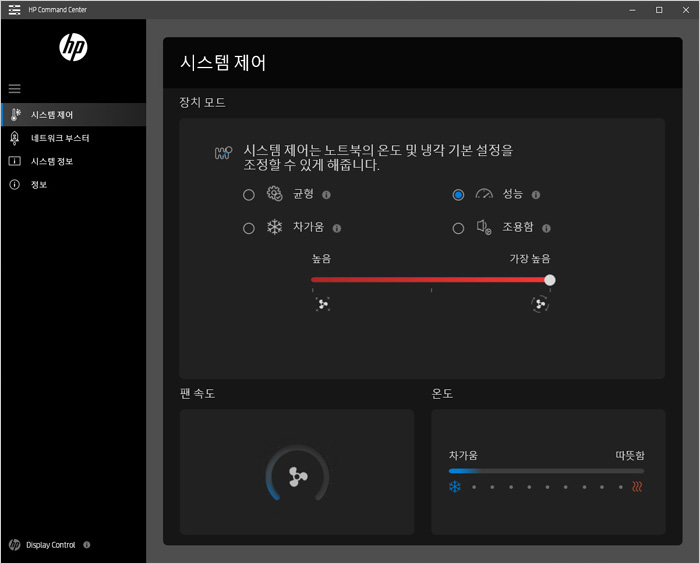The height and width of the screenshot is (564, 700).
Task: Open 시스템 제어 in the sidebar
Action: pyautogui.click(x=74, y=115)
